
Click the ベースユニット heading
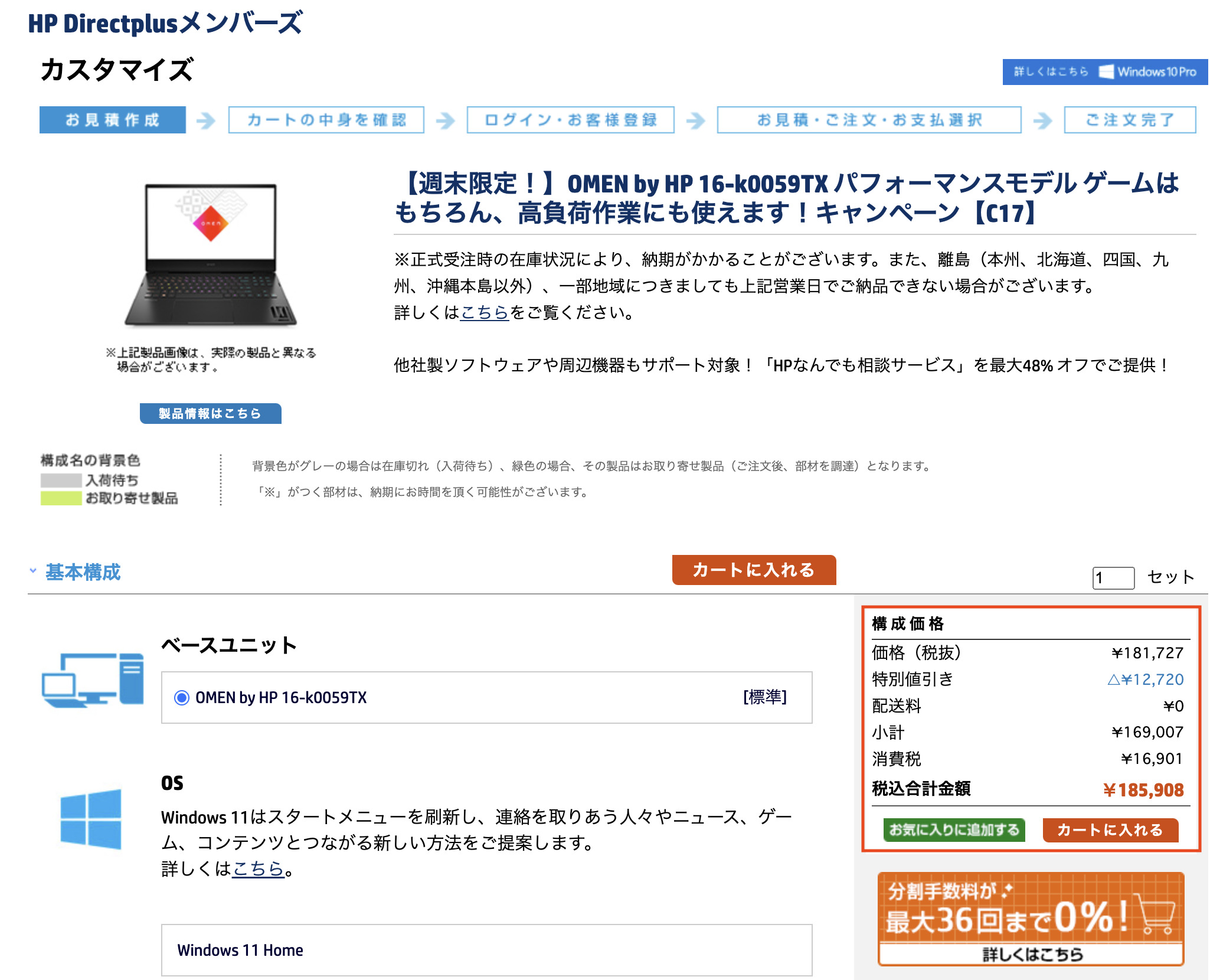229,645
